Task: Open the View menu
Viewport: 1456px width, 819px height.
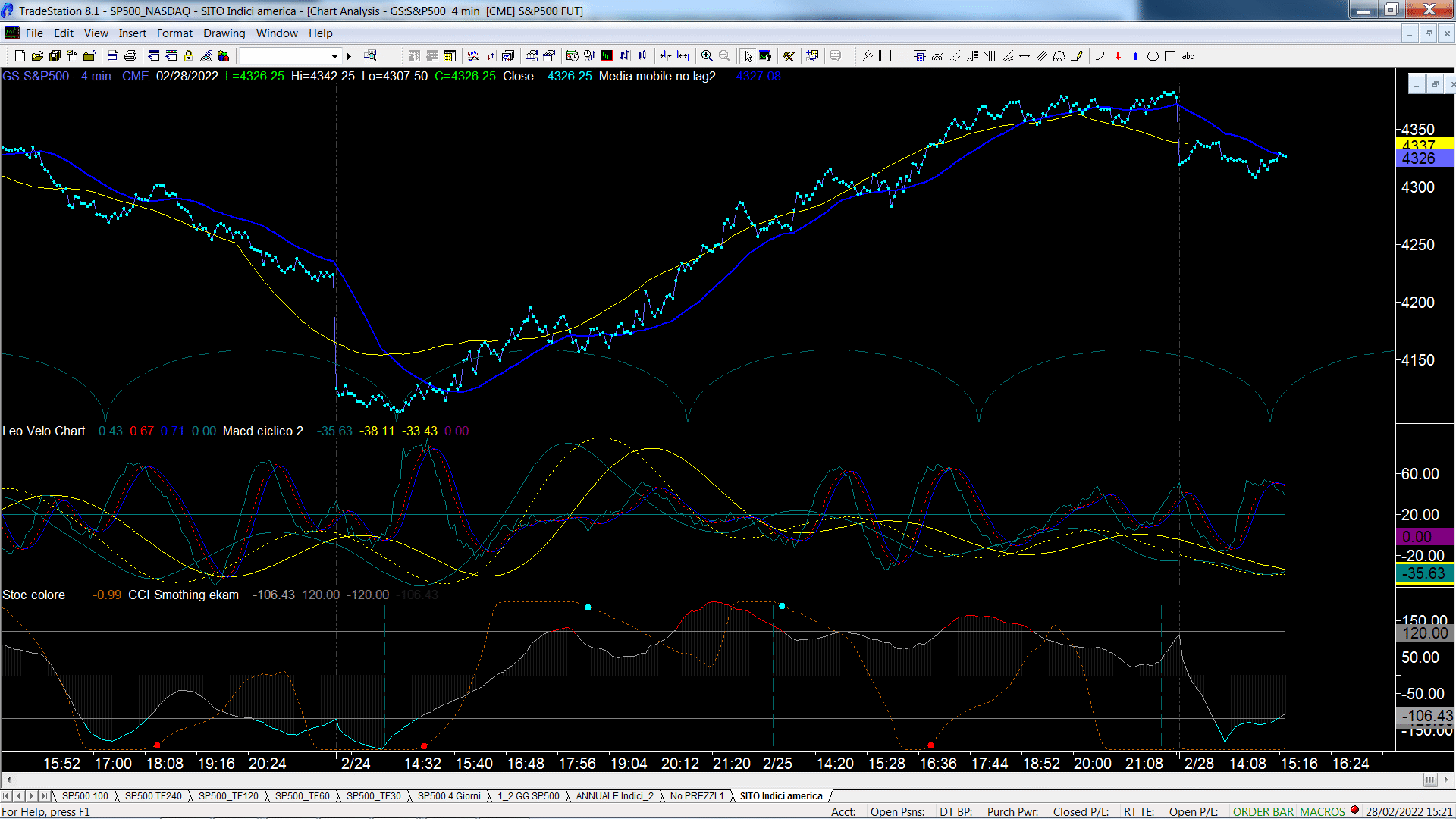Action: point(96,33)
